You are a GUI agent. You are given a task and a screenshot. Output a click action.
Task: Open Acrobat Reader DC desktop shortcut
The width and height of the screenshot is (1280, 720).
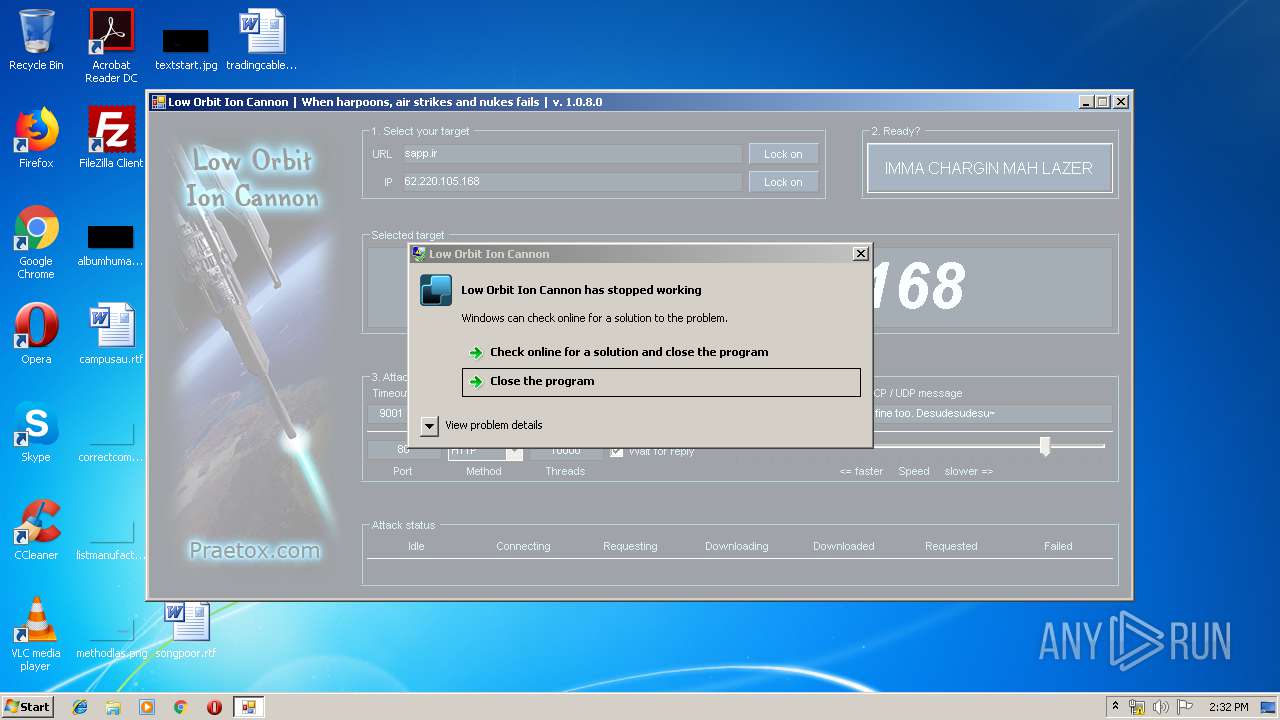click(111, 46)
